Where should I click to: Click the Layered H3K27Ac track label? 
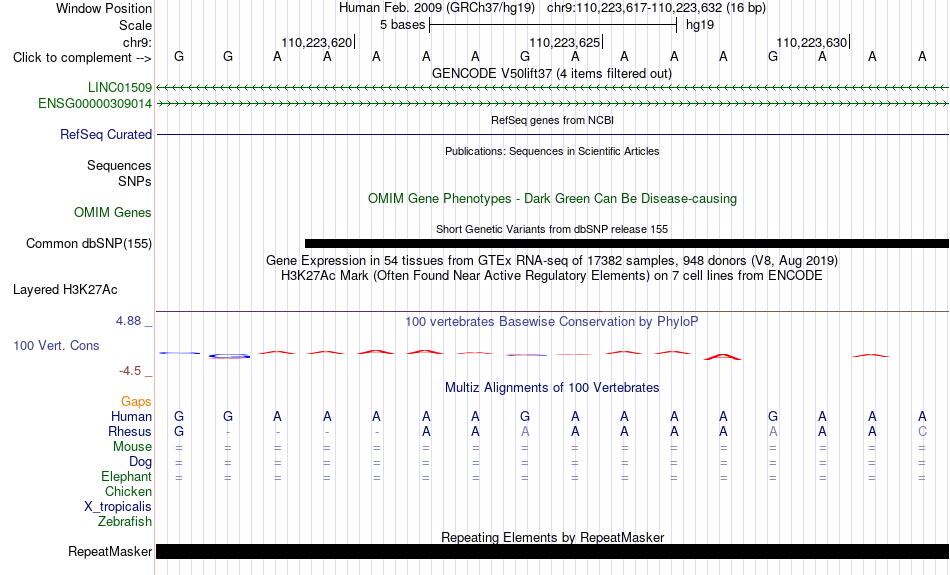pos(65,290)
